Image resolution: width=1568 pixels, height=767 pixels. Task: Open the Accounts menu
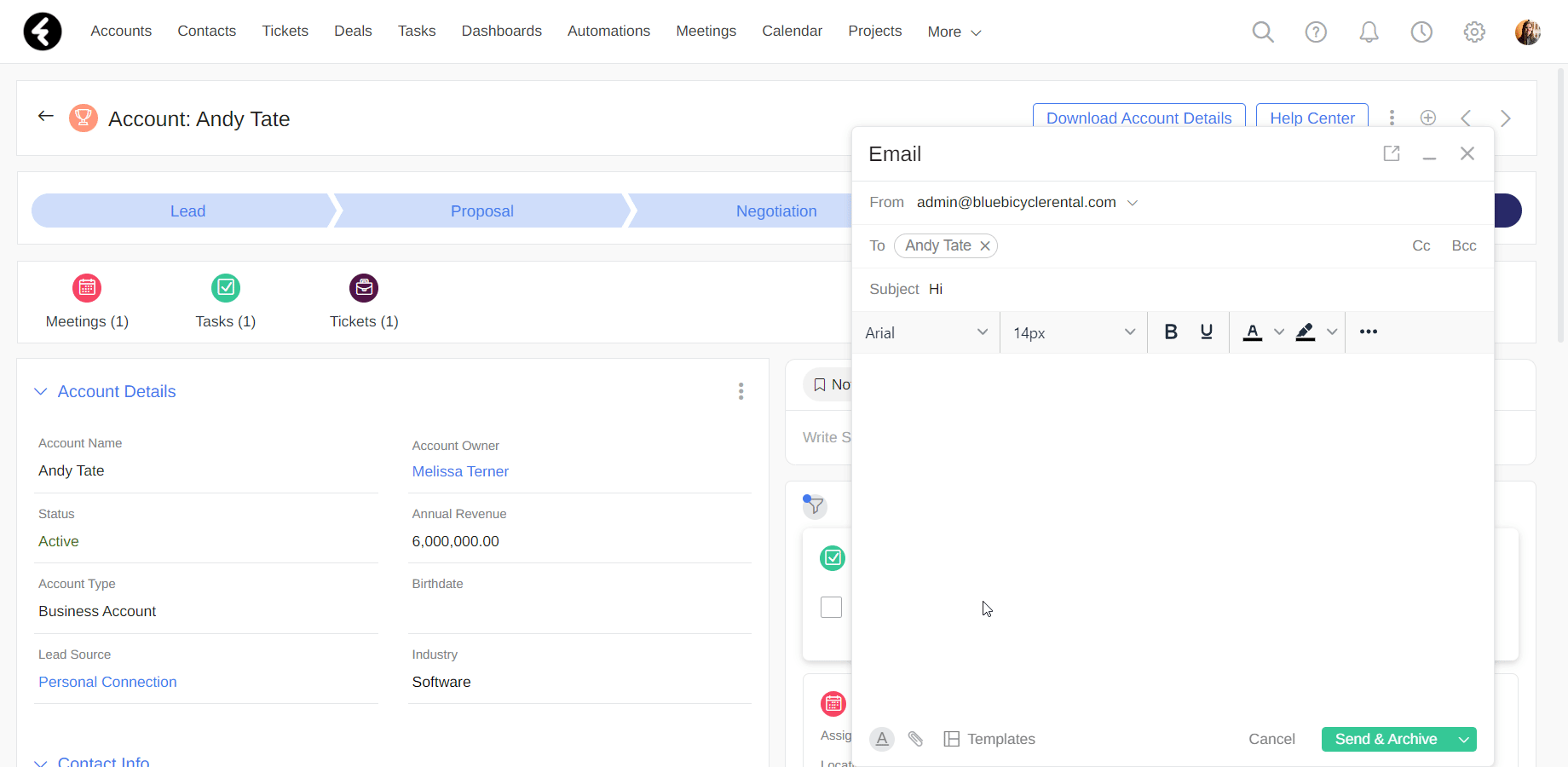click(x=121, y=31)
